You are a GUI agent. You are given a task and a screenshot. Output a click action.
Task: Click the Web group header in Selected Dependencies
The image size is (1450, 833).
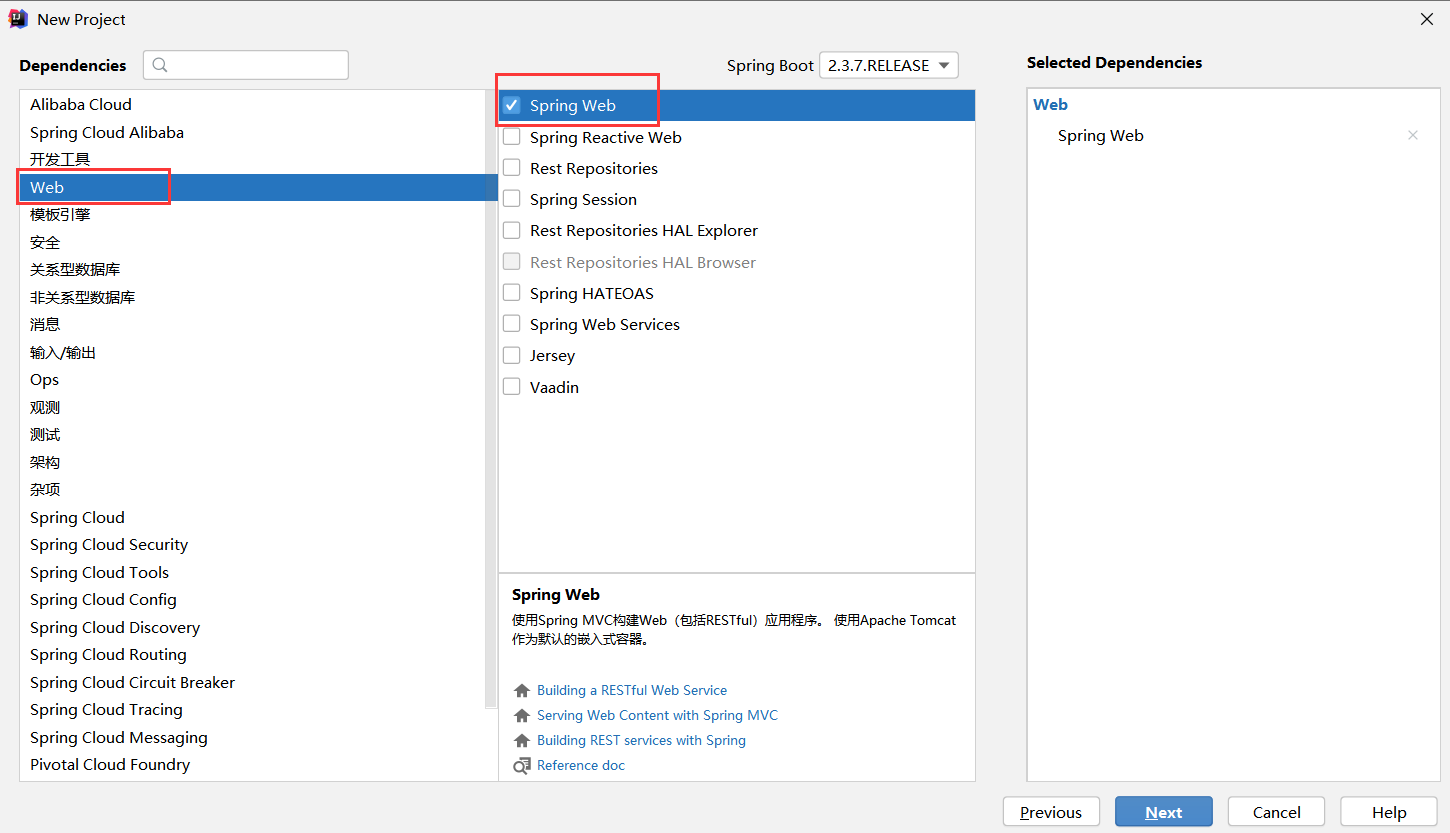tap(1050, 104)
